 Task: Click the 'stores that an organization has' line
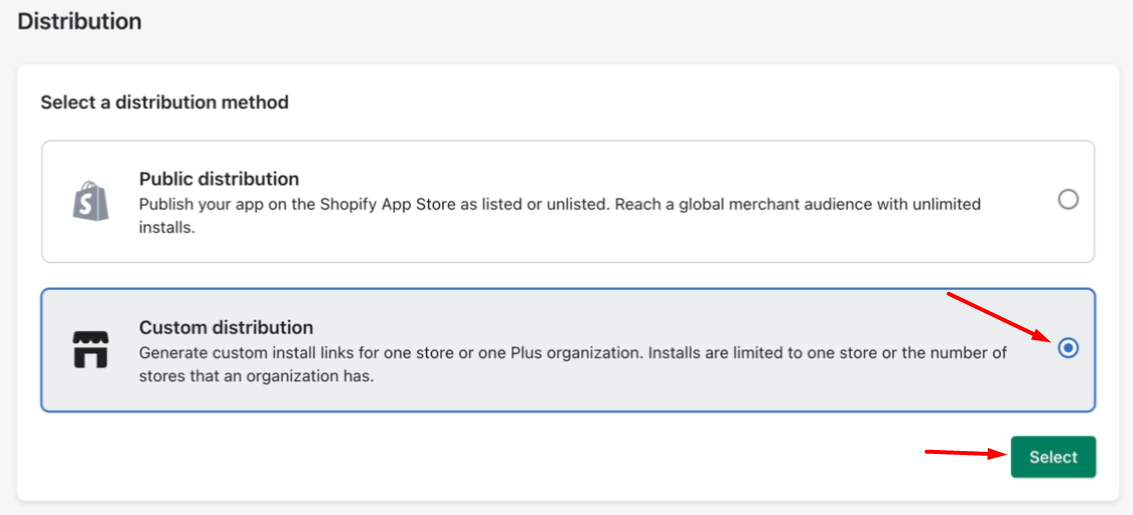[x=256, y=377]
